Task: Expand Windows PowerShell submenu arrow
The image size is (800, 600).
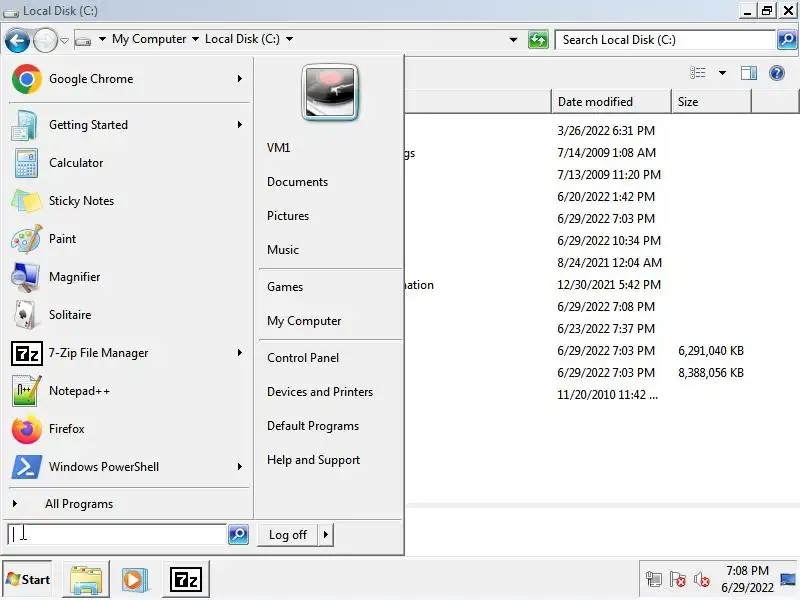Action: [x=240, y=466]
